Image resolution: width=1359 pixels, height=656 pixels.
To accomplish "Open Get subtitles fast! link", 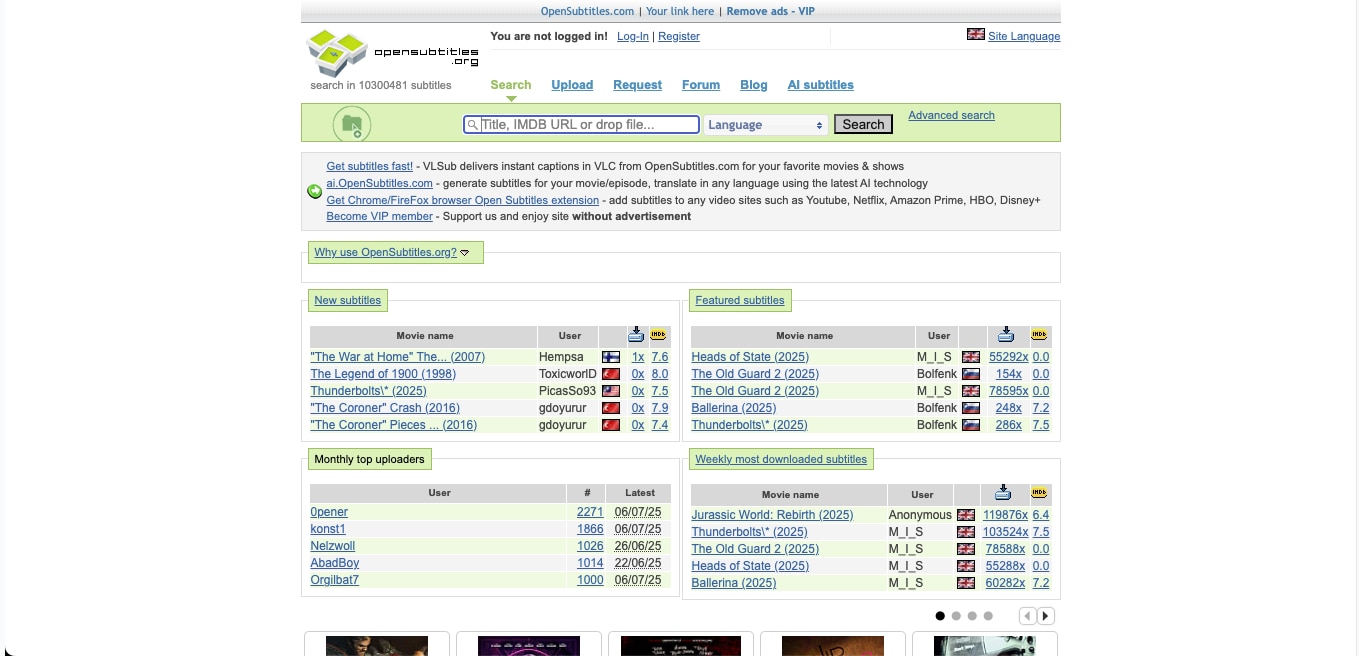I will (370, 166).
